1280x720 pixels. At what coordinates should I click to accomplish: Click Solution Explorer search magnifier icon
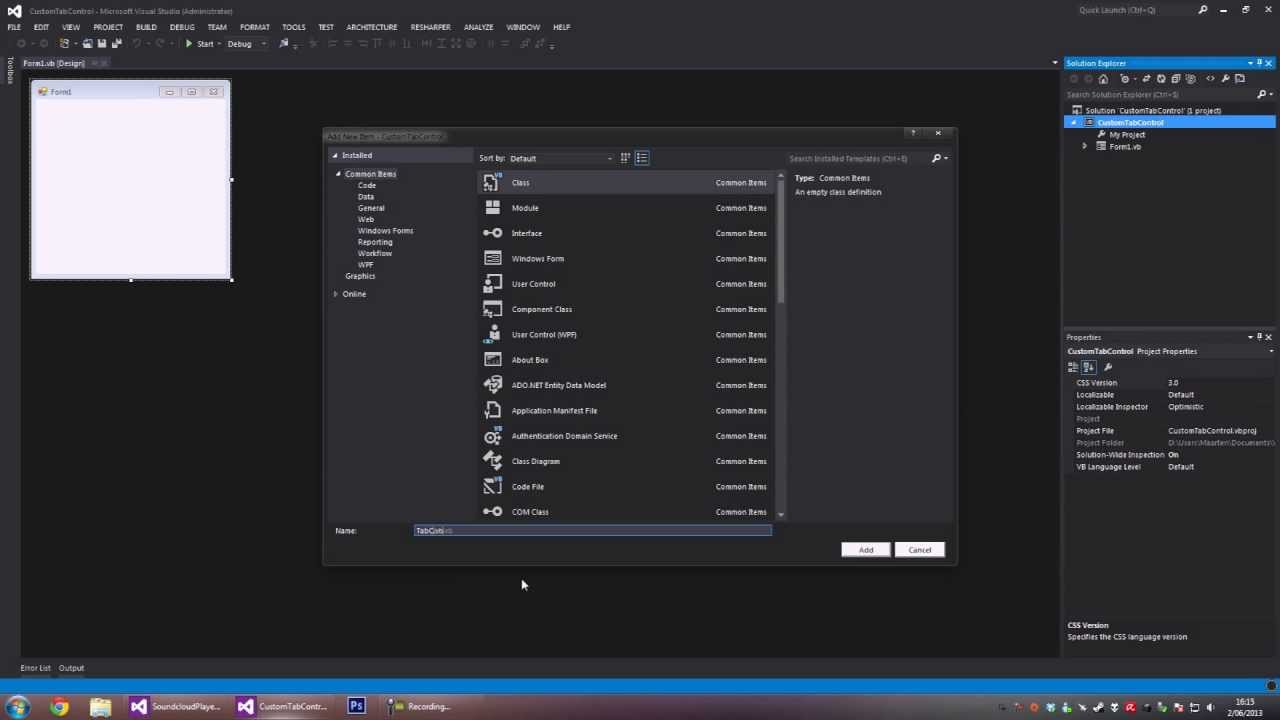(1261, 95)
